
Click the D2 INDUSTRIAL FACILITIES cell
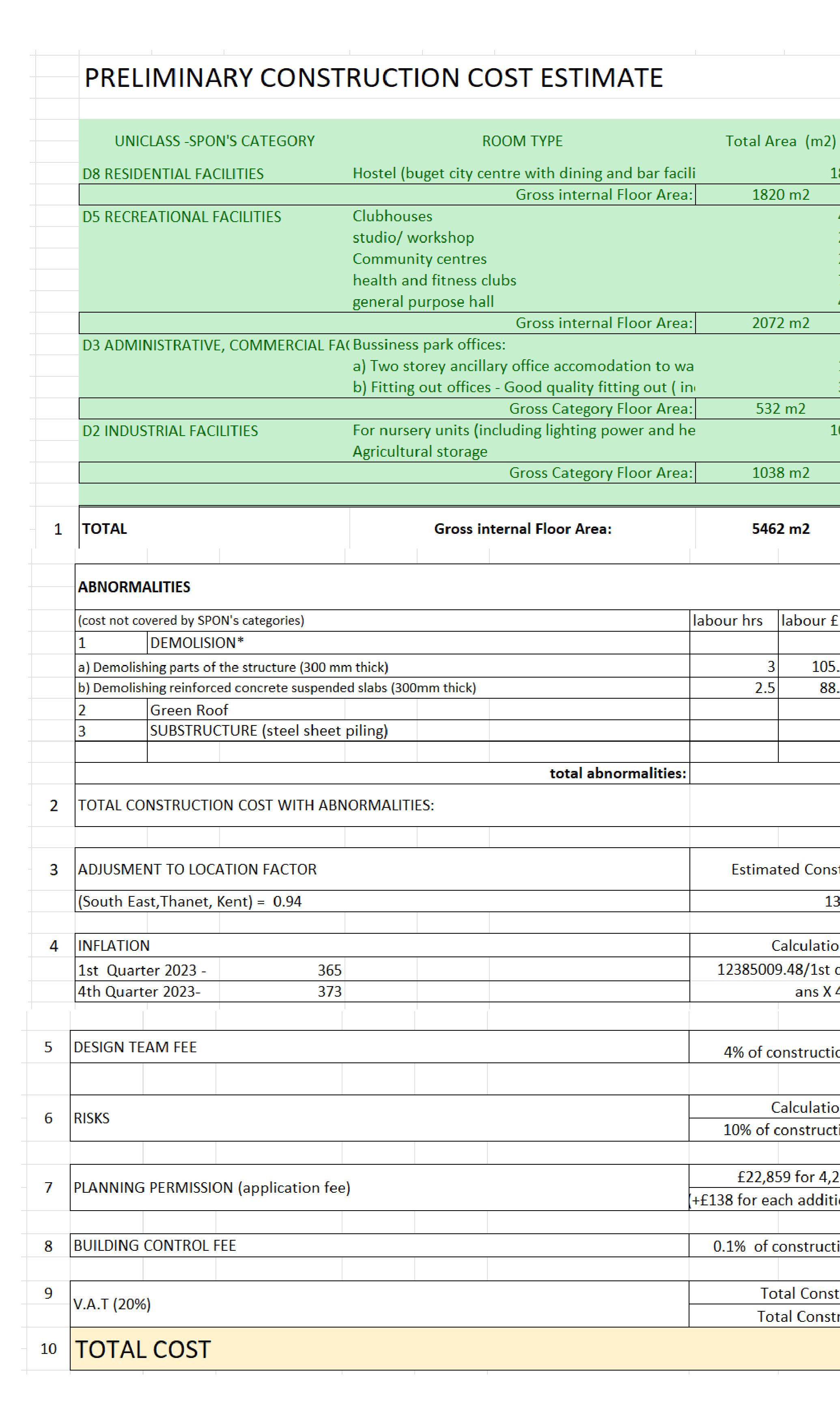click(x=170, y=431)
